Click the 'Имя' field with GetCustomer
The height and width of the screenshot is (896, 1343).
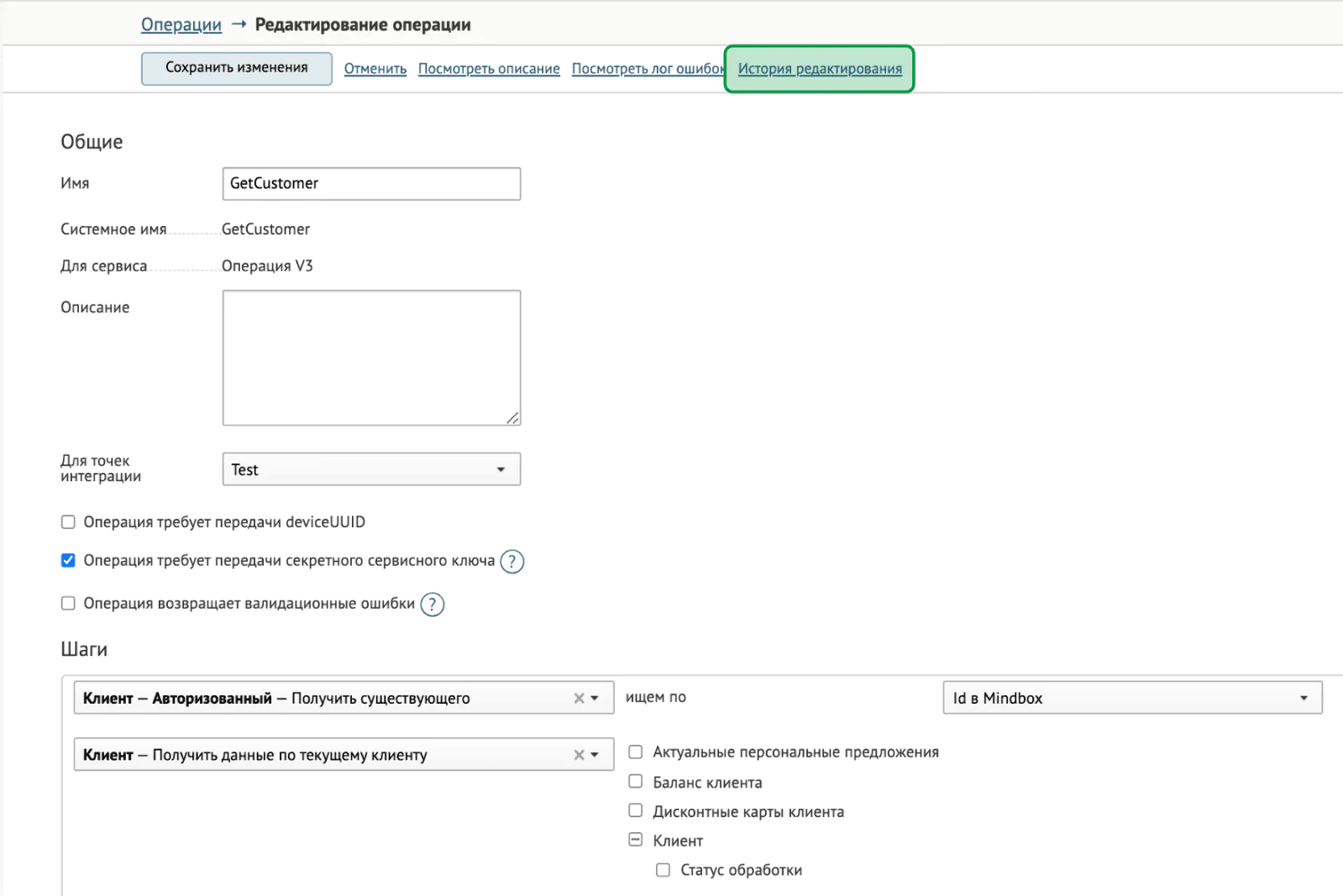coord(371,184)
